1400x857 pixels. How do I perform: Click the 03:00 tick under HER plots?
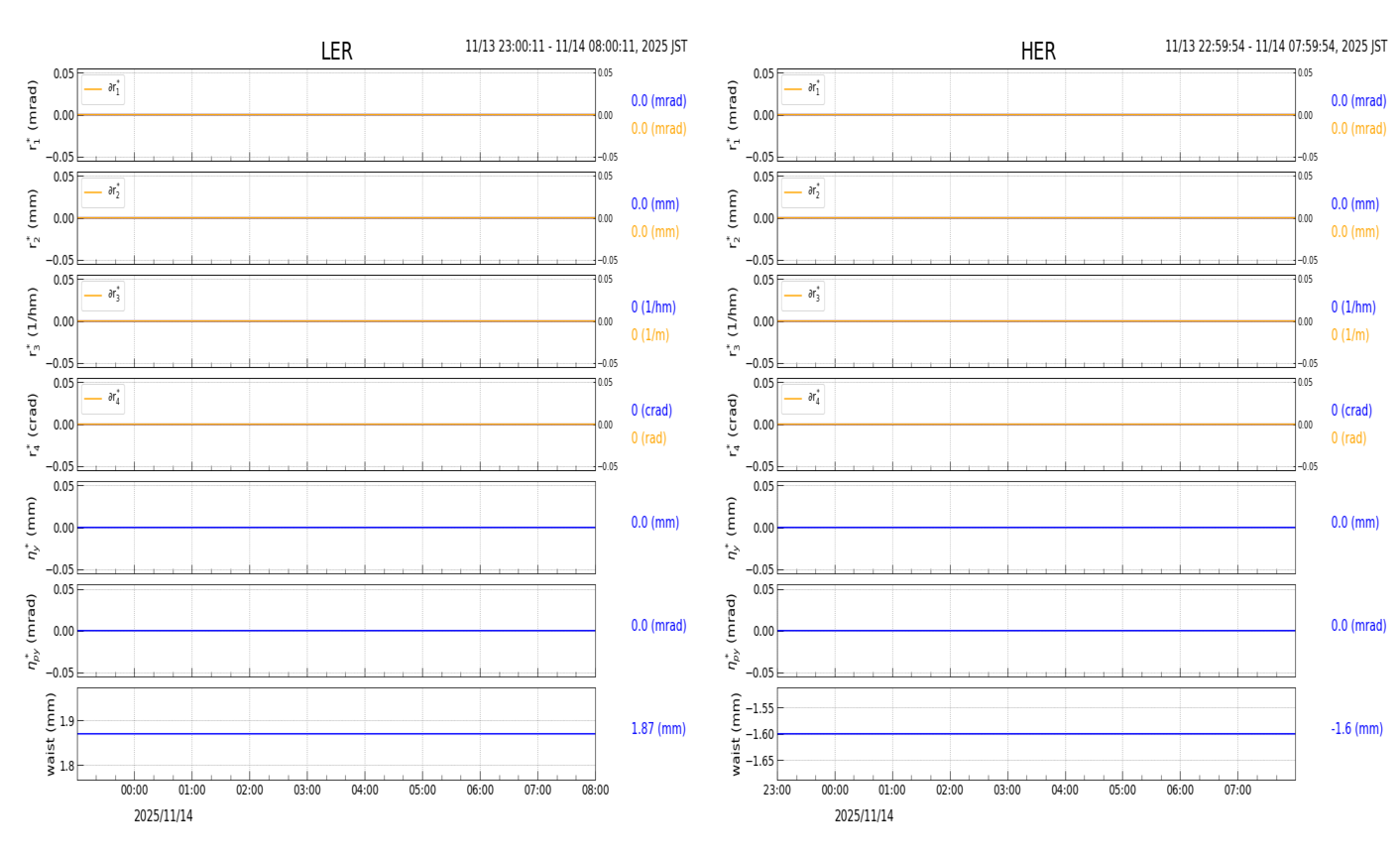1007,791
